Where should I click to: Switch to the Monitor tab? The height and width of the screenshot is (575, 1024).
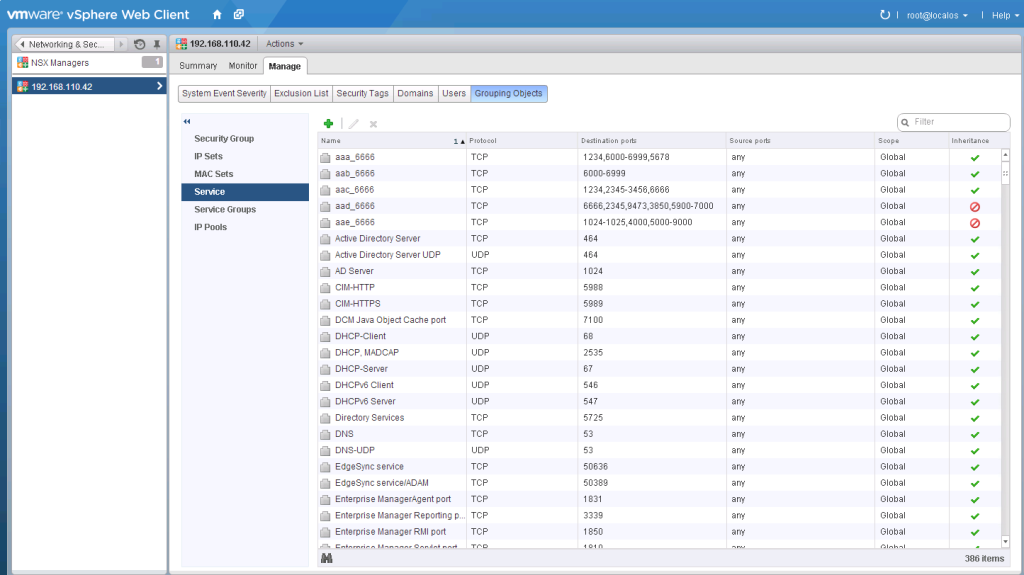pyautogui.click(x=243, y=66)
